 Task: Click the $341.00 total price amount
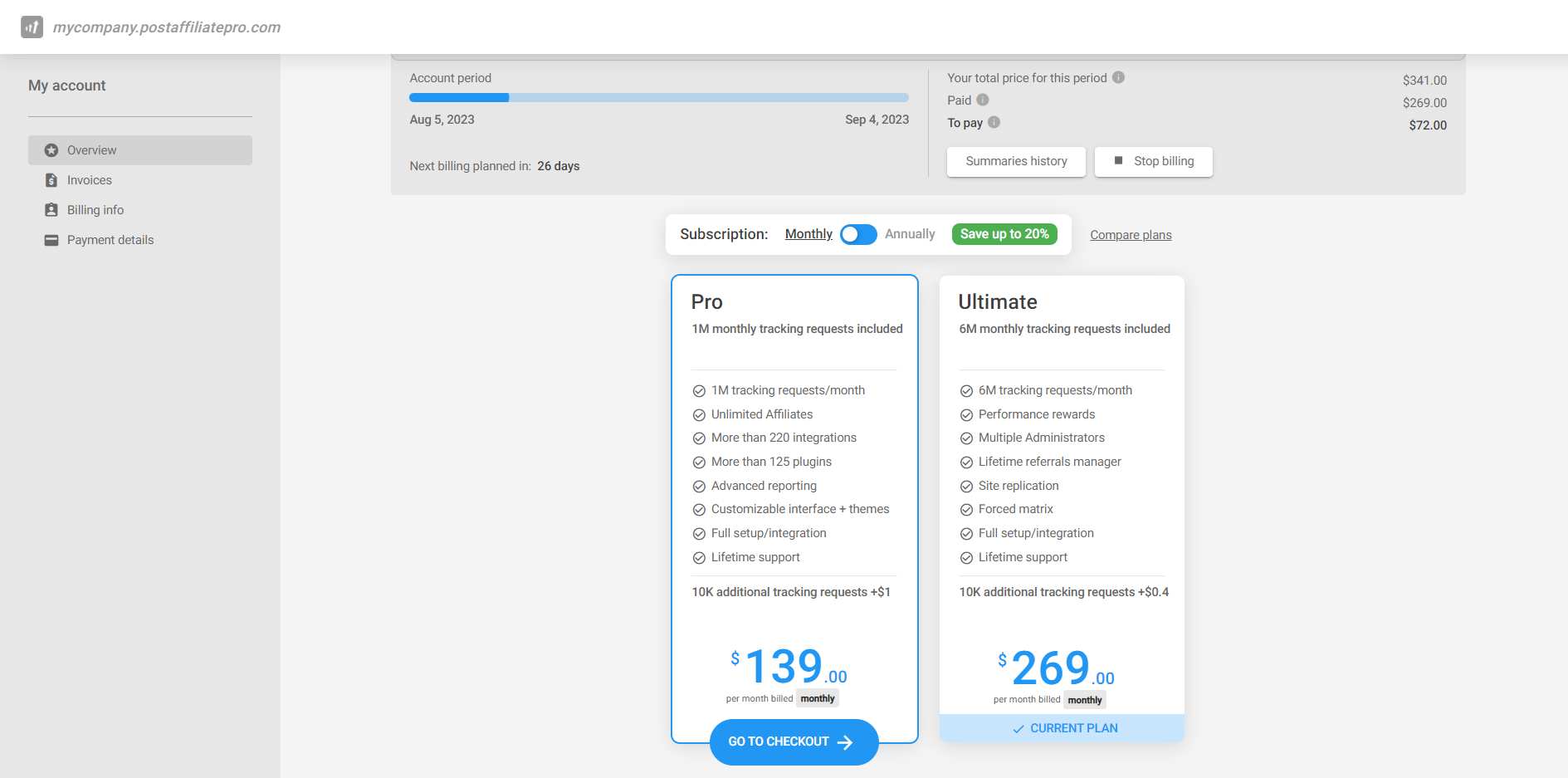pos(1424,81)
